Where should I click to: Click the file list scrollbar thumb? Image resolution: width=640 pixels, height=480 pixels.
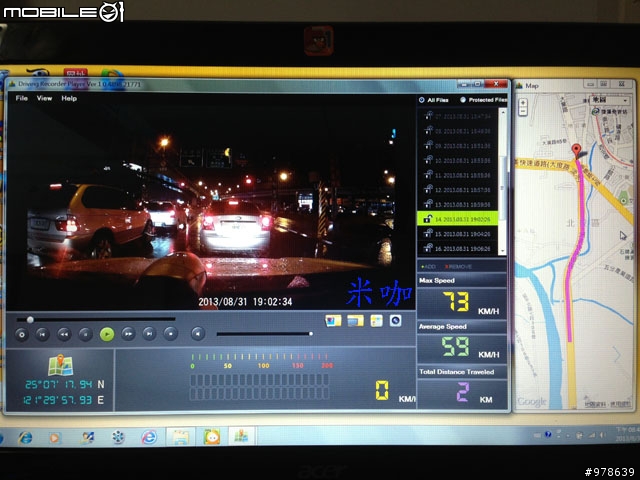pos(503,188)
